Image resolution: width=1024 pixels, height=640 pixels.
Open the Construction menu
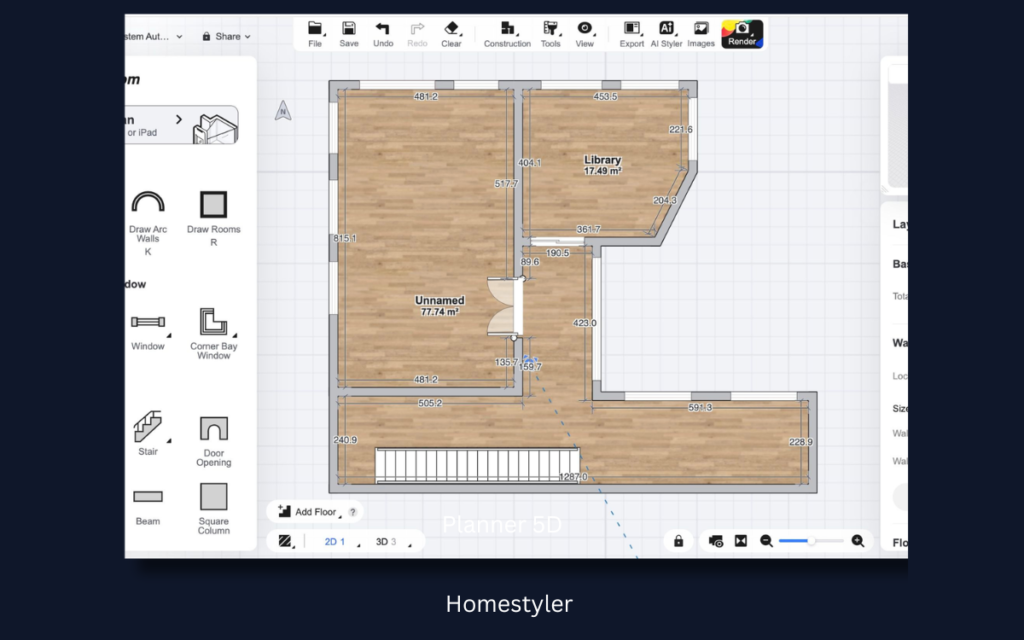(506, 32)
